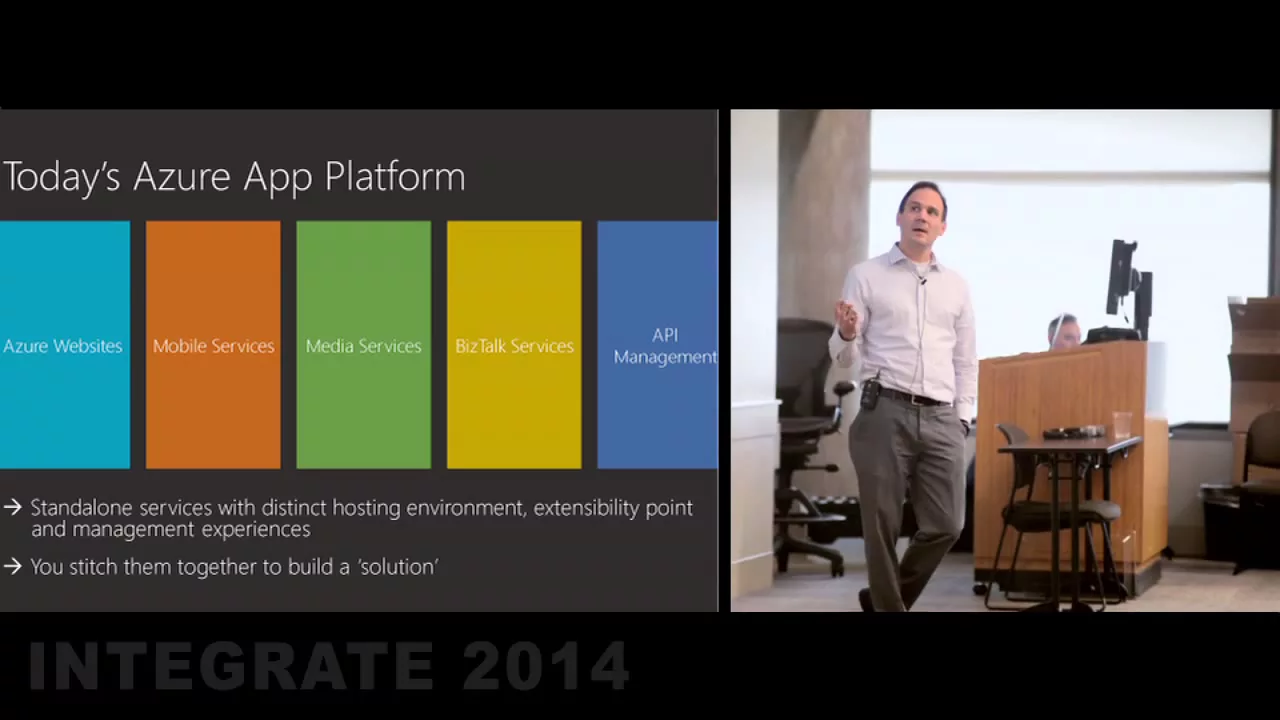Click the "Standalone services with distinct hosting" bullet
Viewport: 1280px width, 720px height.
coord(348,518)
